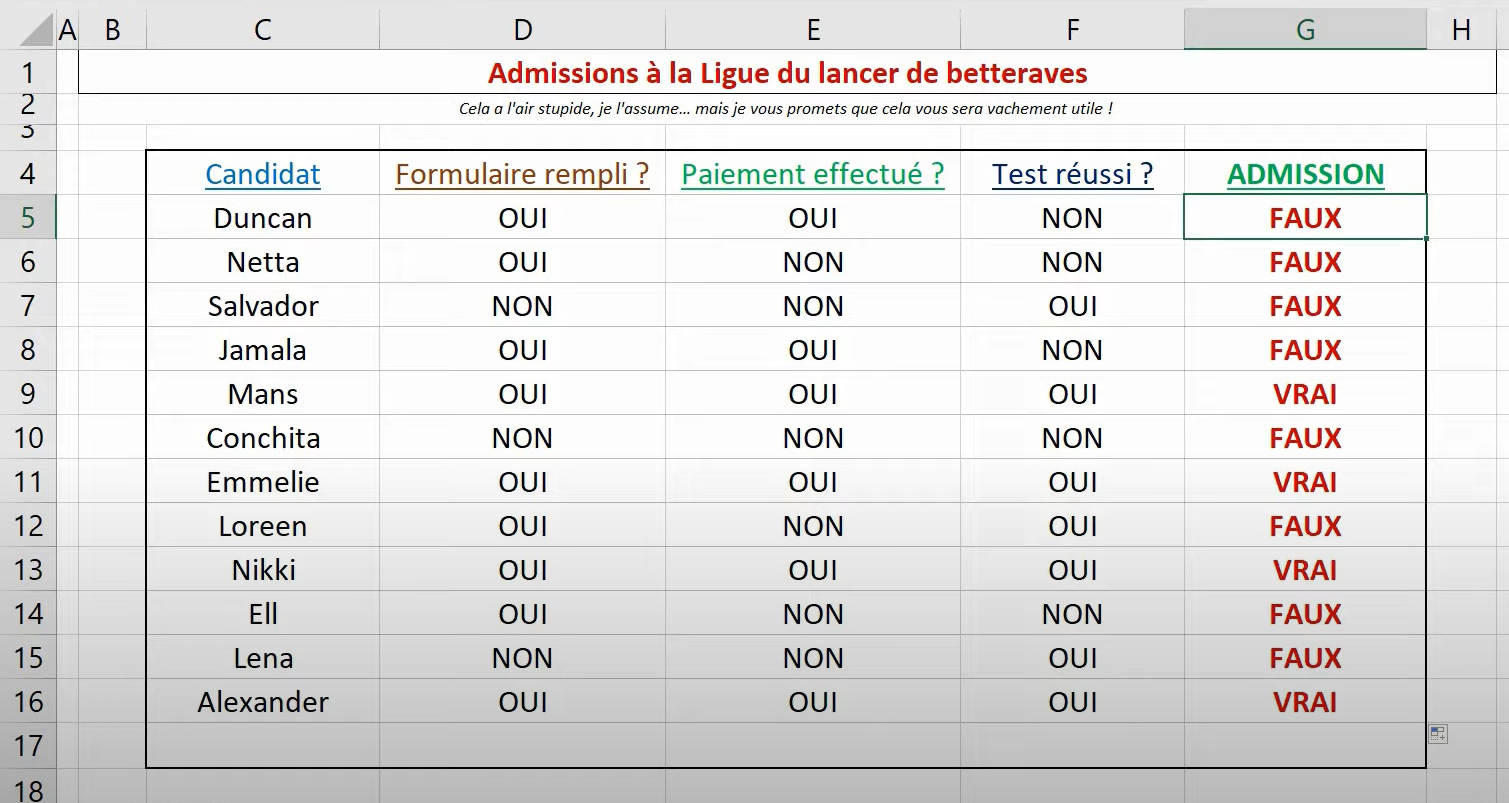Click Salvador's NON in Formulaire column
This screenshot has height=803, width=1509.
tap(522, 306)
